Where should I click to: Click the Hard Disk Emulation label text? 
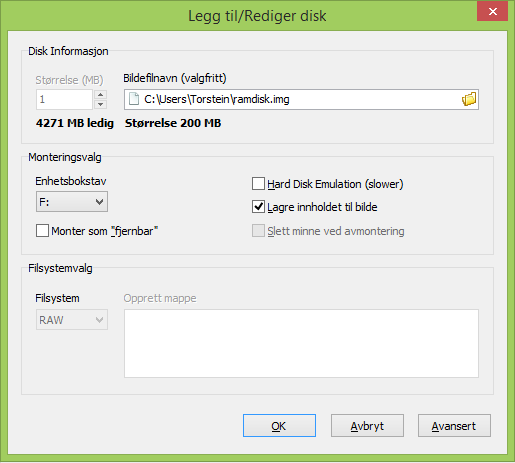335,184
